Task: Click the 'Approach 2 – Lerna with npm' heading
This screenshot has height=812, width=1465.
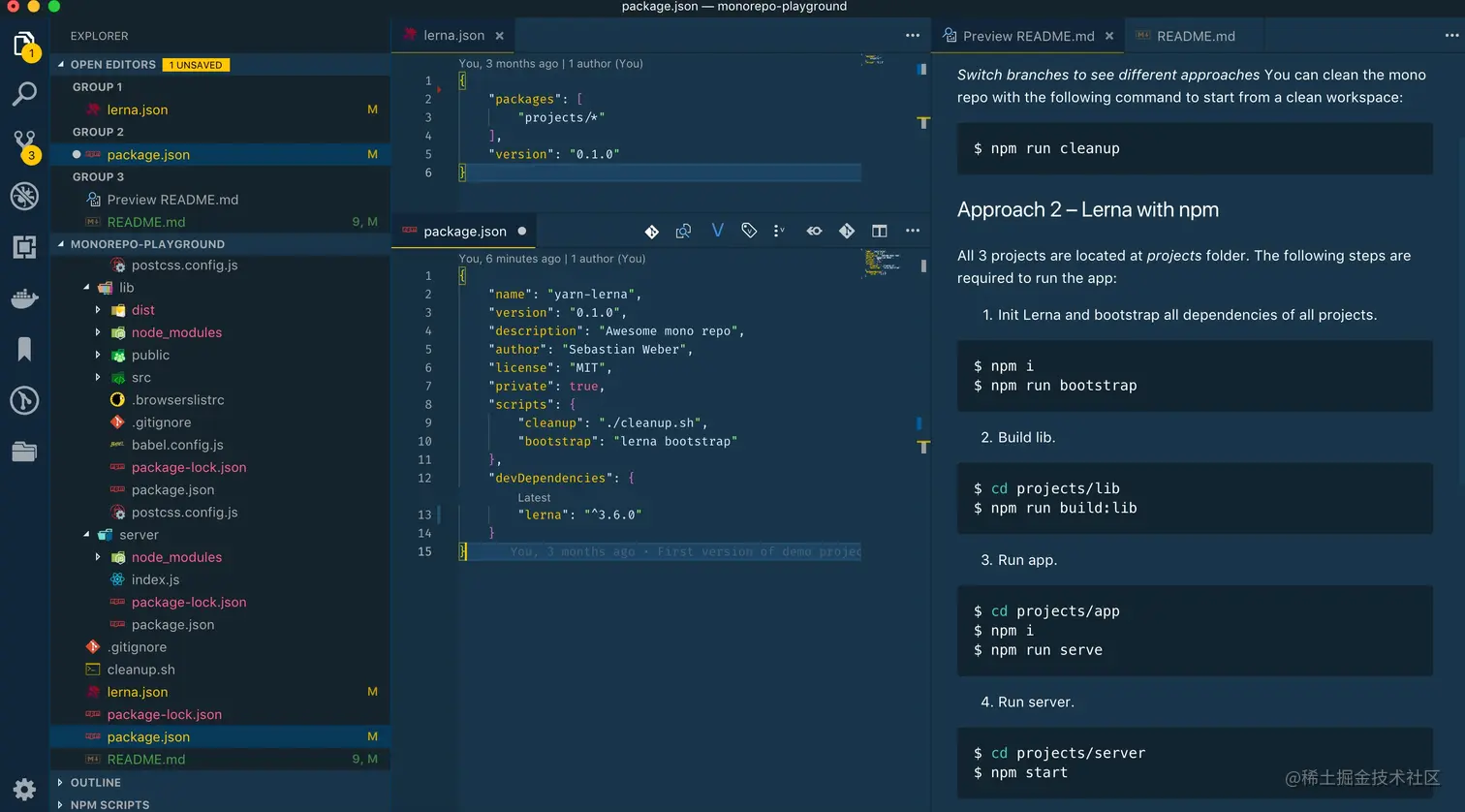Action: coord(1087,209)
